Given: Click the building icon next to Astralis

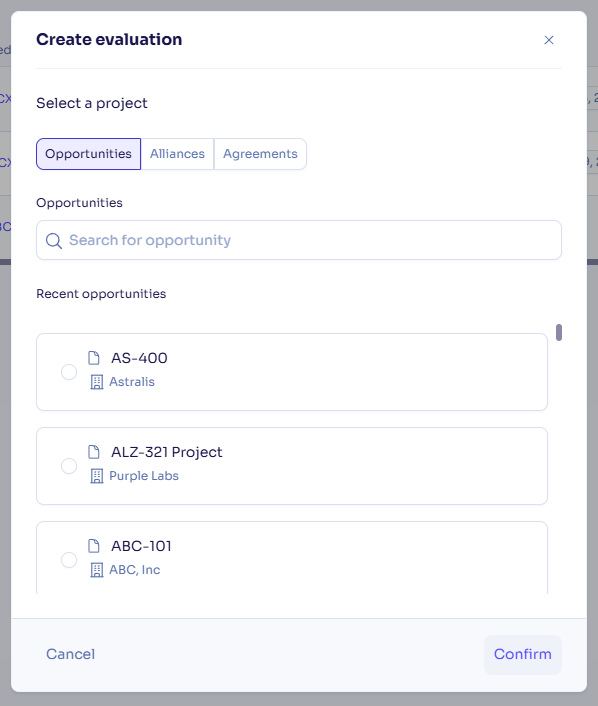Looking at the screenshot, I should (97, 382).
